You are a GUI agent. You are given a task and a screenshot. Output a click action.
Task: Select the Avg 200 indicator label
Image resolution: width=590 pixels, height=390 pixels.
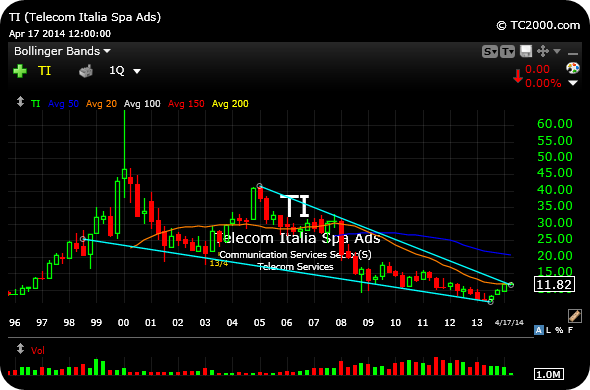(230, 104)
